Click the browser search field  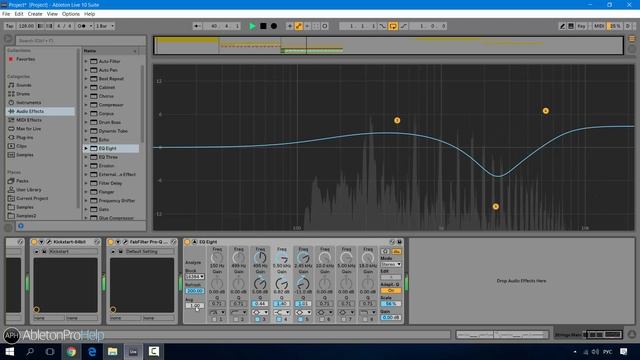point(80,40)
